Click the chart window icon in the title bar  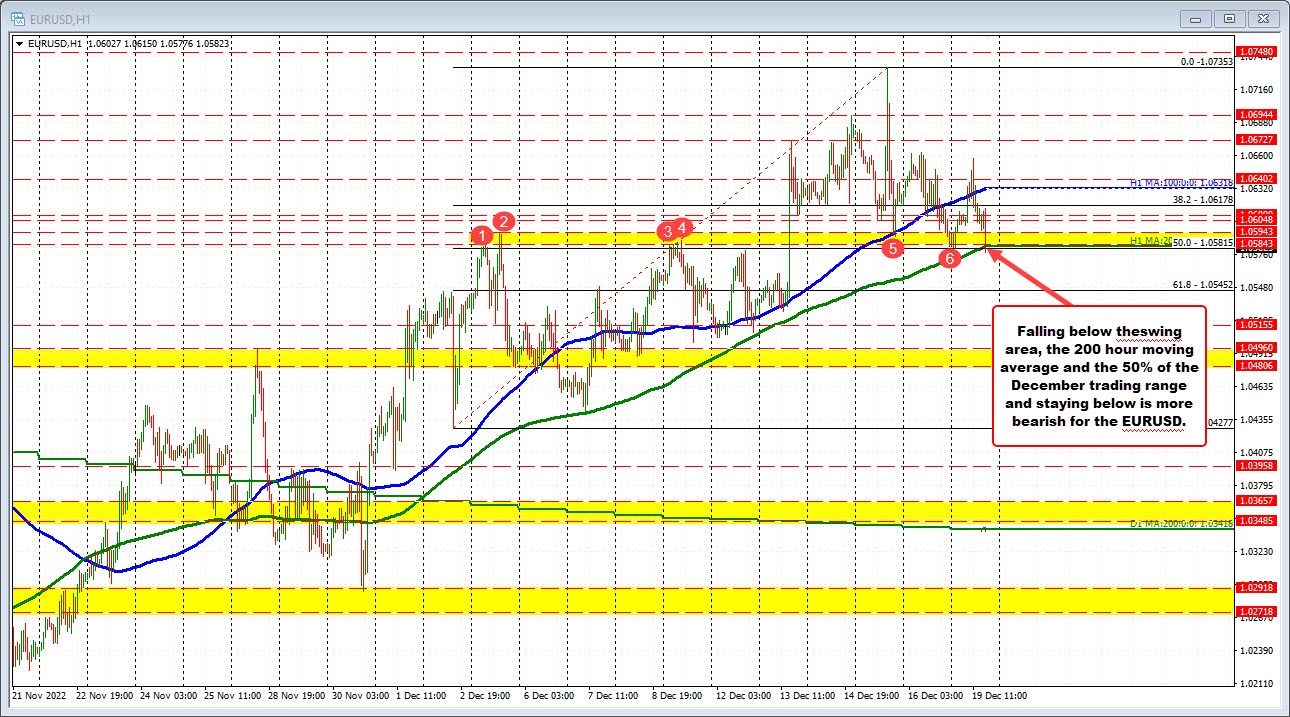[x=16, y=17]
